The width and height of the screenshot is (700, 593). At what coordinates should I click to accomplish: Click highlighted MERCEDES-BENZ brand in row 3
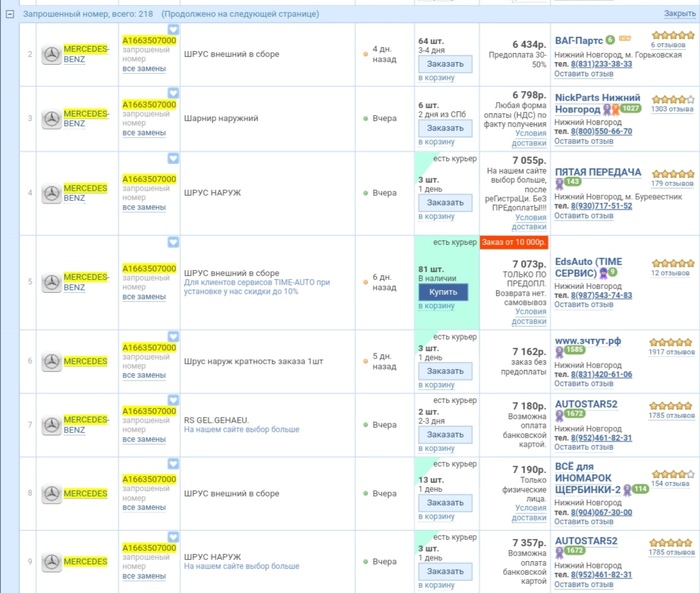[86, 118]
